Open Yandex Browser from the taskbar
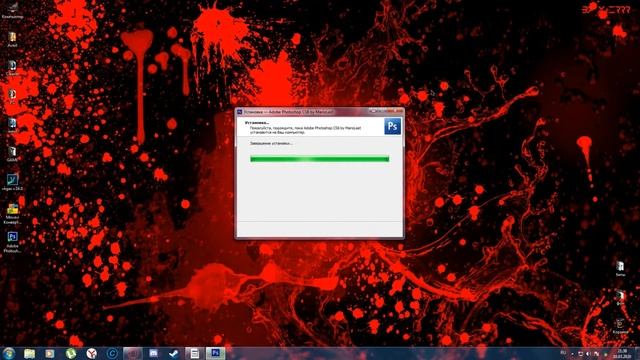This screenshot has height=360, width=640. [x=92, y=353]
